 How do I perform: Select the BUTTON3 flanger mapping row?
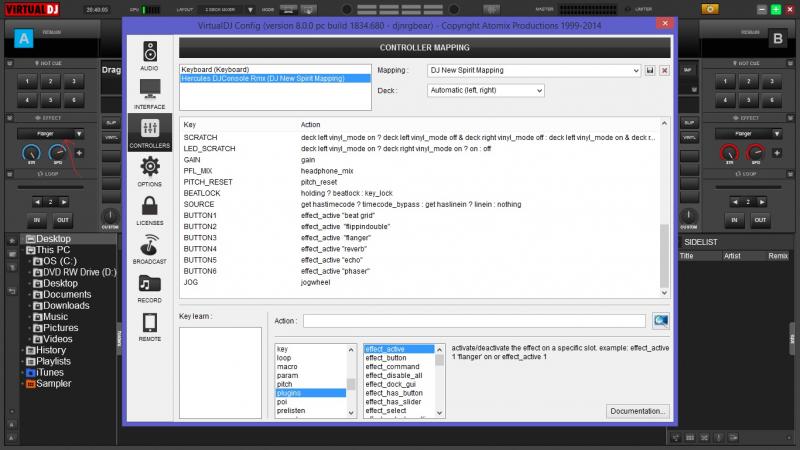click(420, 238)
